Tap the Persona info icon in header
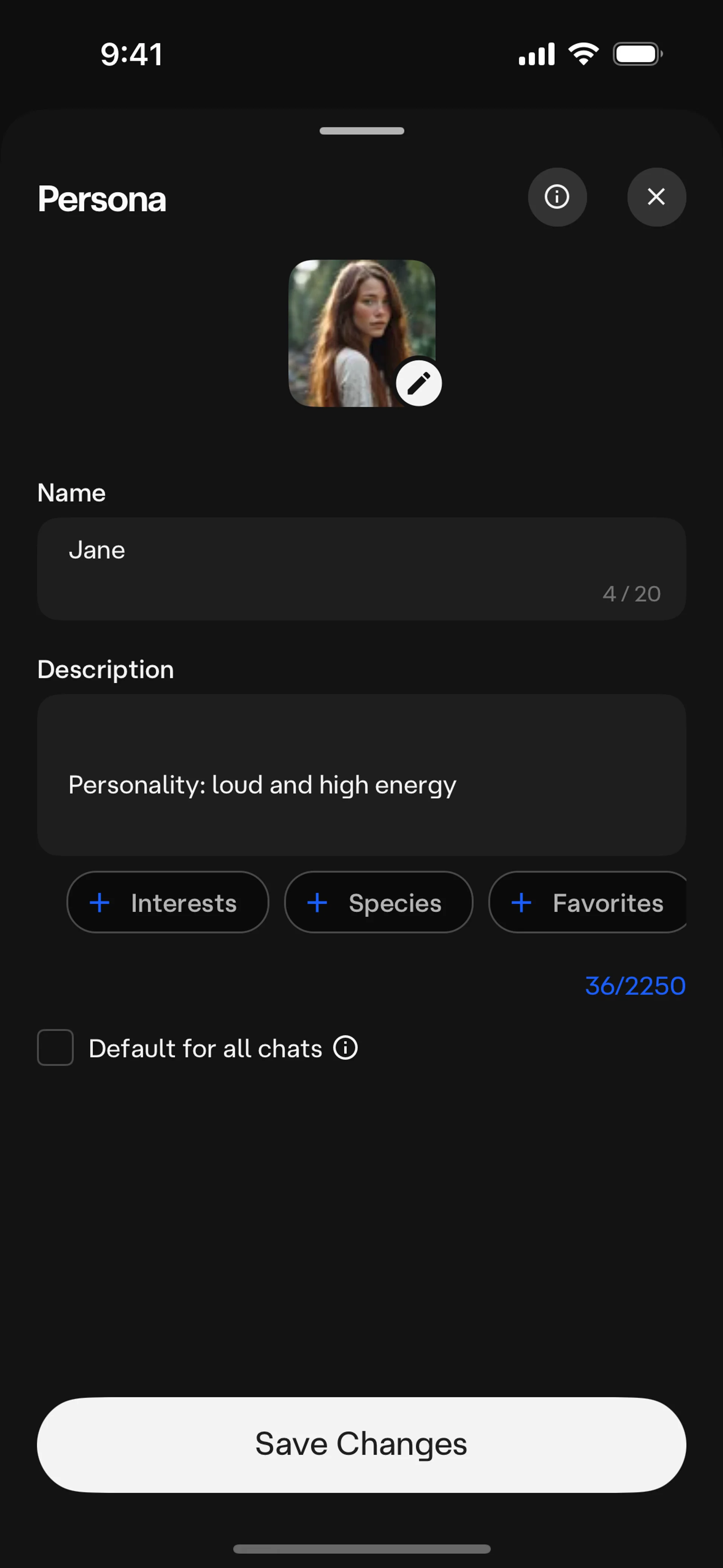 click(x=557, y=197)
